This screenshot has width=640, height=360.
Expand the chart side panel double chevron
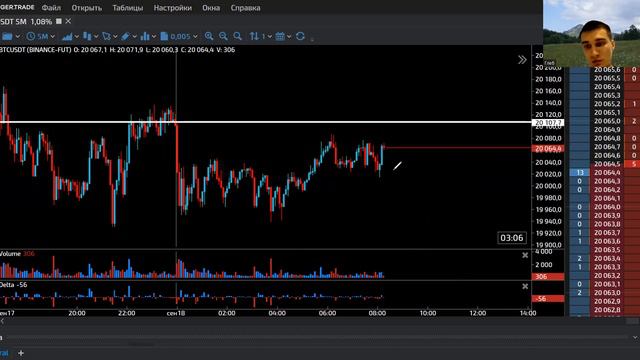[522, 60]
